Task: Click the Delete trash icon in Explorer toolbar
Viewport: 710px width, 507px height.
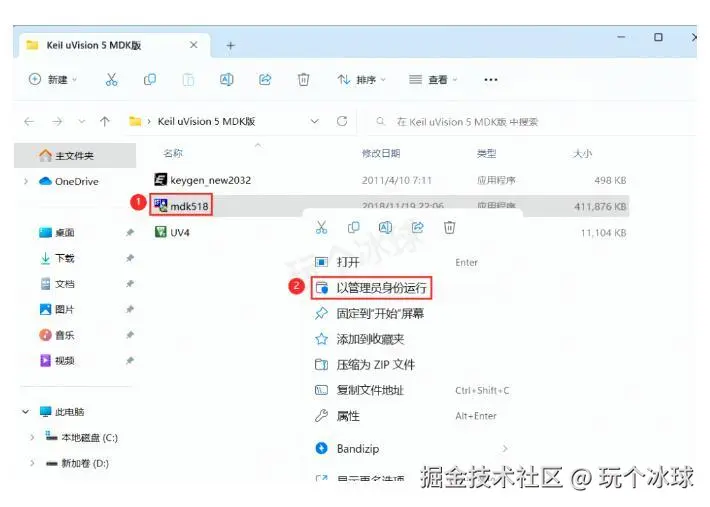Action: pos(303,80)
